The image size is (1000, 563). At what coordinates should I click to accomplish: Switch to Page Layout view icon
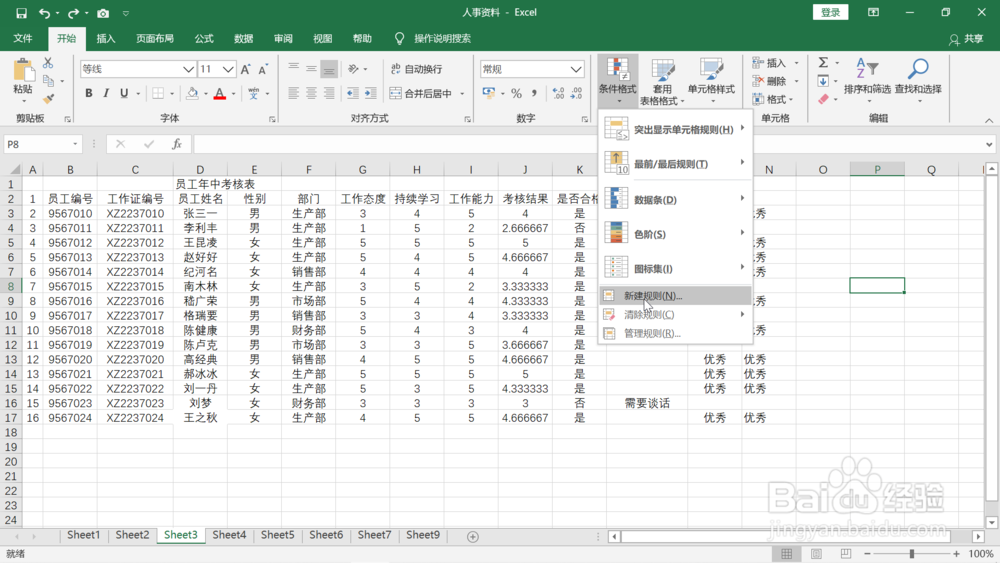pos(816,553)
